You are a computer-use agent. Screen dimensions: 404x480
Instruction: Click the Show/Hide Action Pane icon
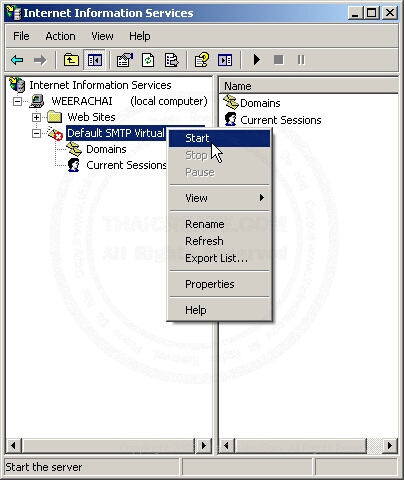click(x=225, y=60)
